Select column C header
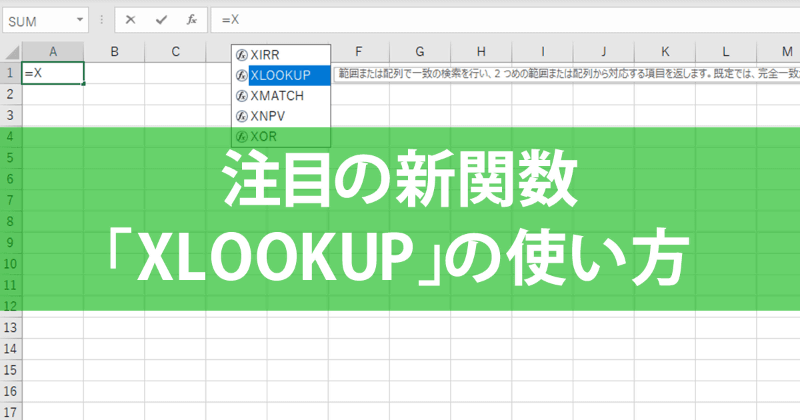Image resolution: width=800 pixels, height=420 pixels. point(176,52)
